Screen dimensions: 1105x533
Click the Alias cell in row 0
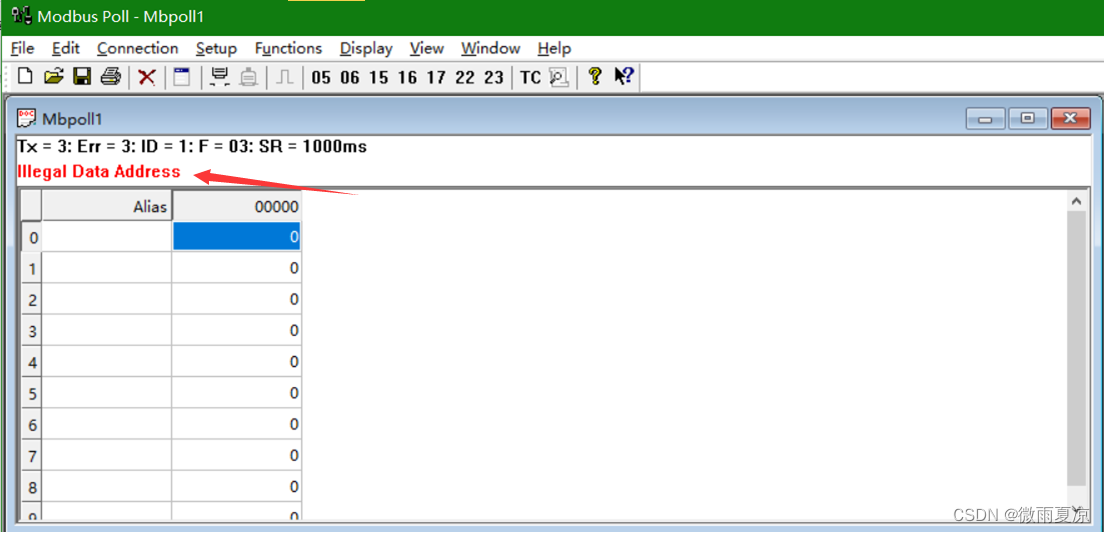(x=106, y=238)
